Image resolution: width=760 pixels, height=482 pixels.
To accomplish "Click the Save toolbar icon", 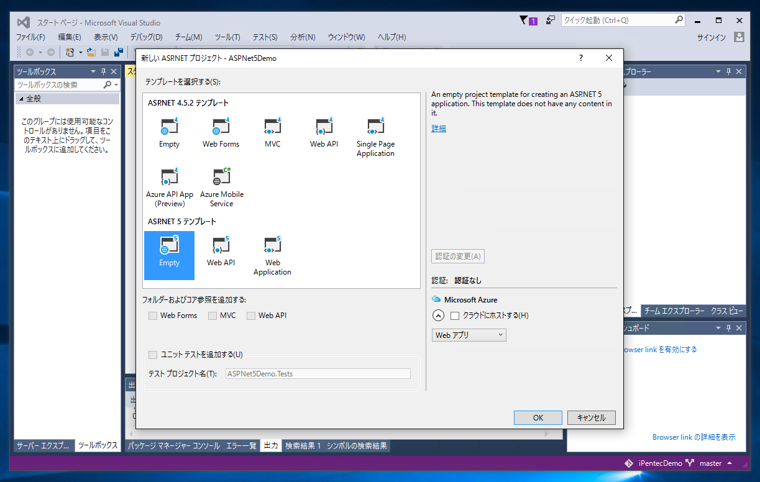I will tap(105, 52).
